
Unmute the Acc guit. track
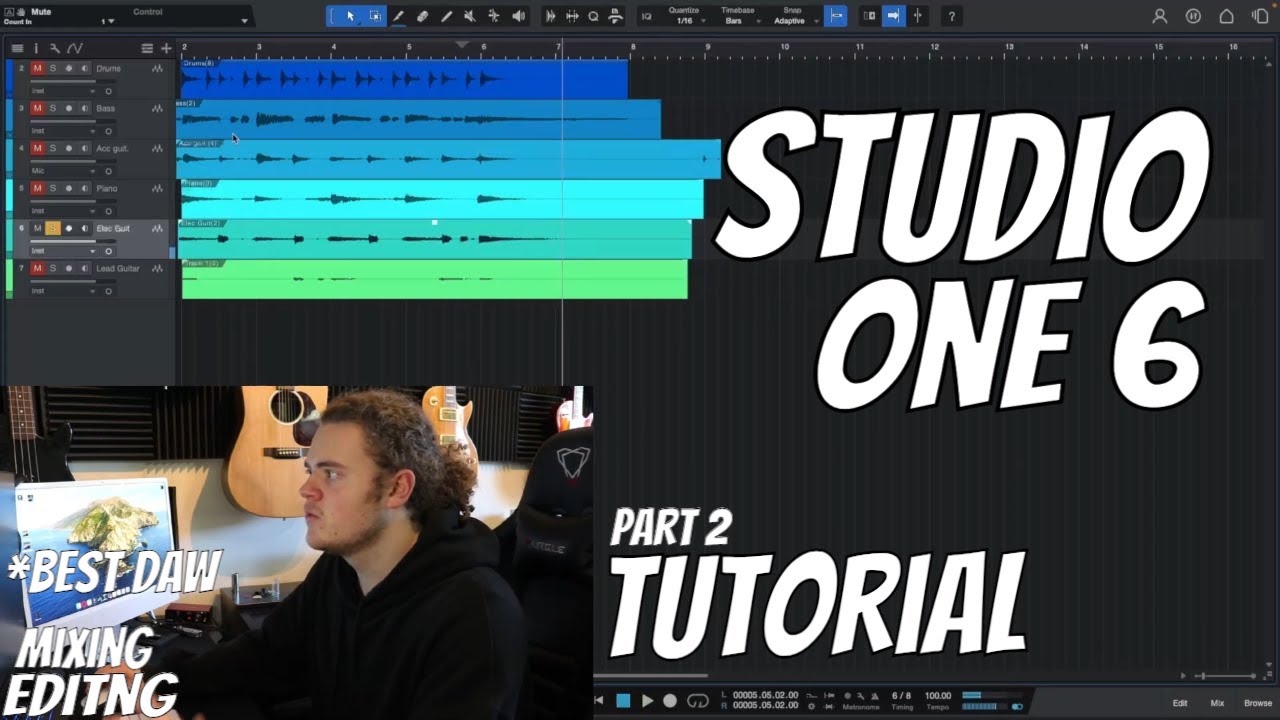pos(37,148)
